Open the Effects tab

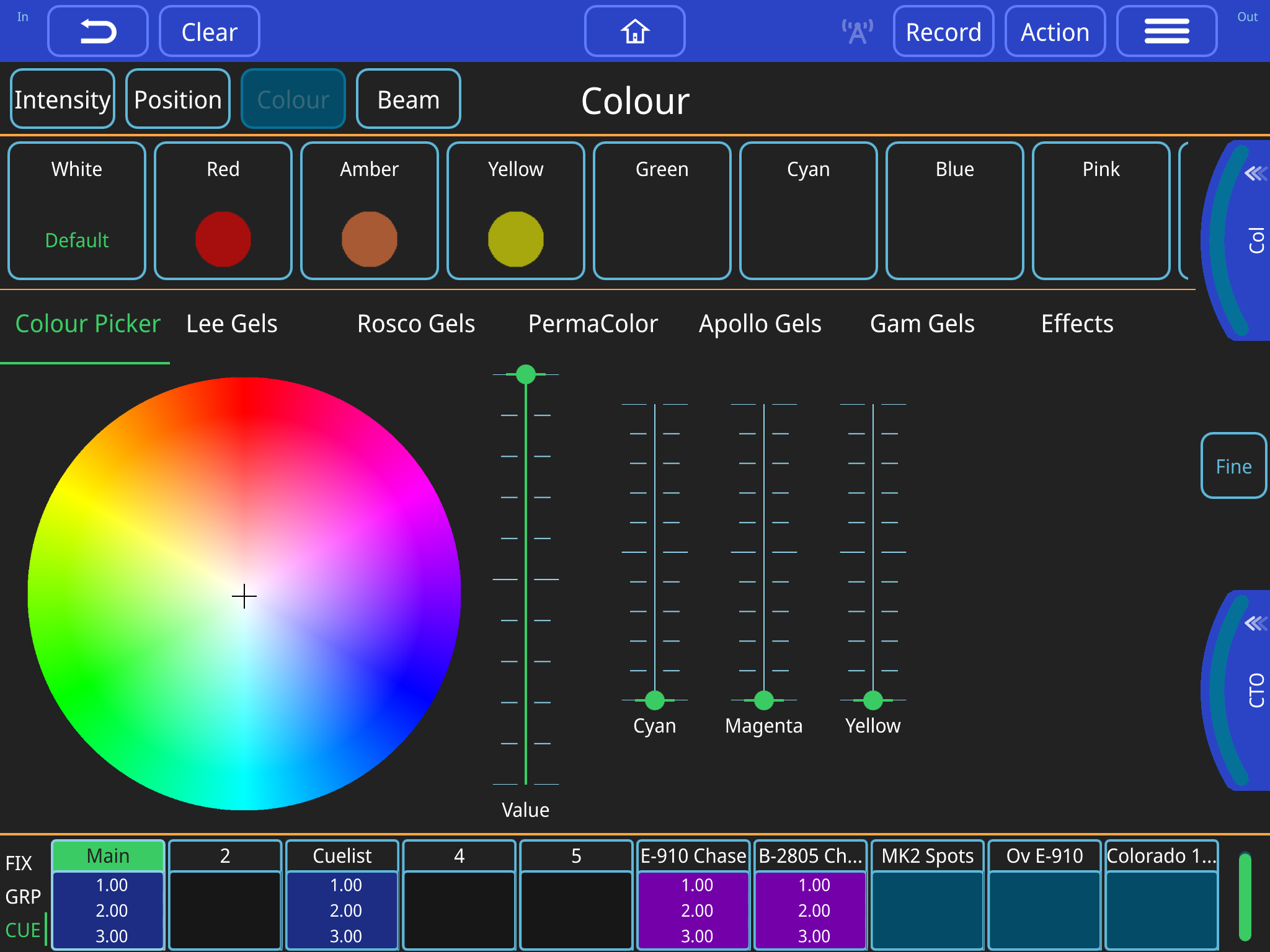[1077, 323]
